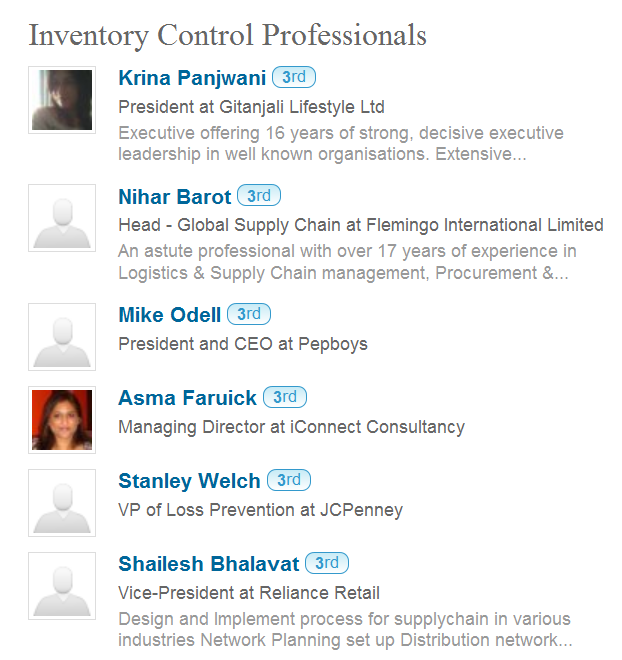The image size is (622, 660).
Task: Click the 3rd badge beside Shailesh Bhalavat
Action: coord(327,563)
